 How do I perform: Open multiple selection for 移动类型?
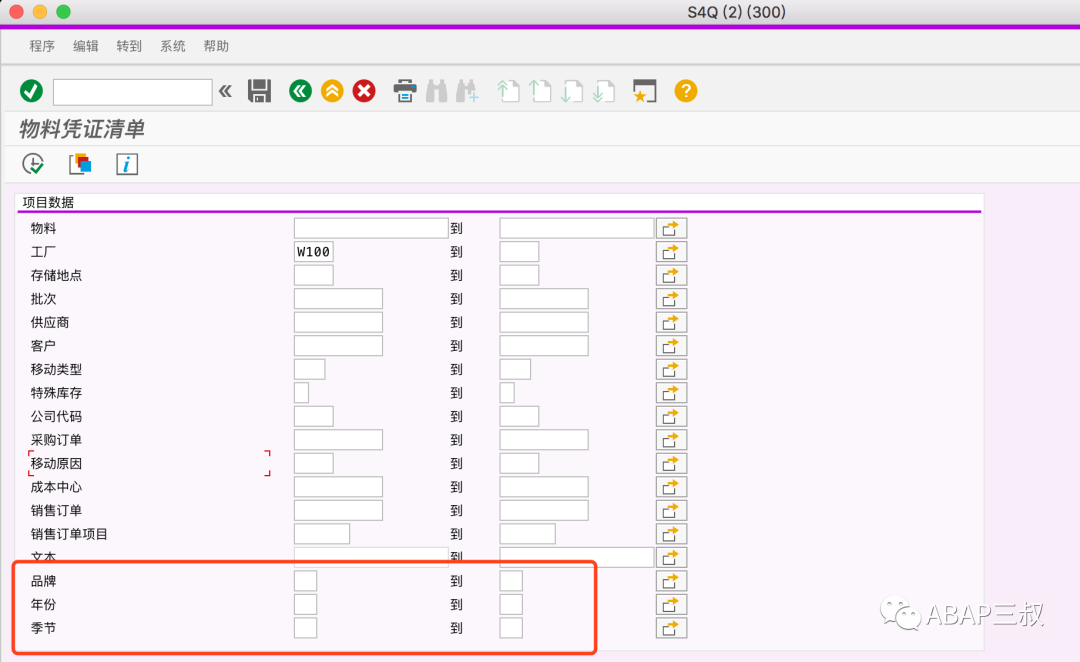[x=671, y=369]
